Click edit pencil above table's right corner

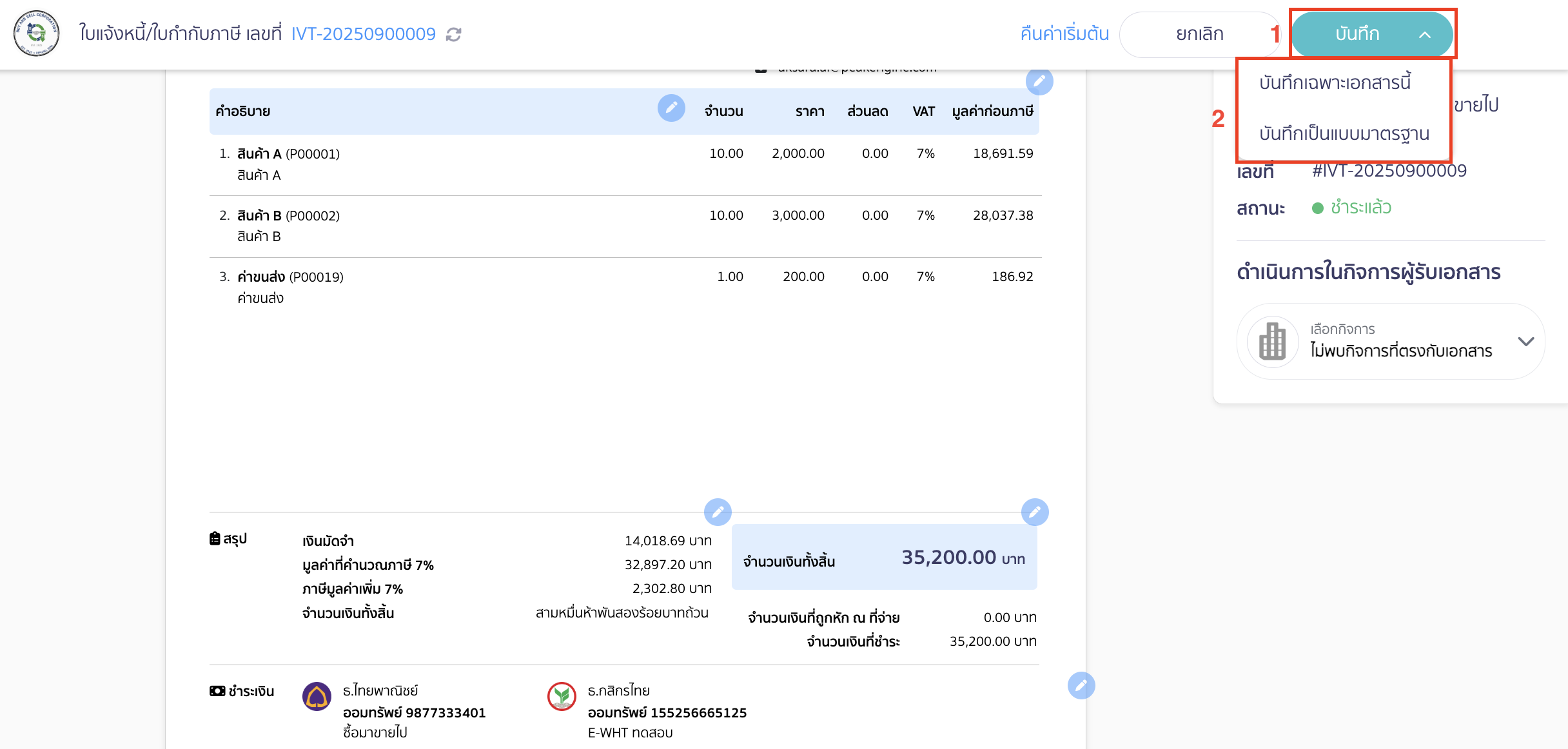(1039, 81)
